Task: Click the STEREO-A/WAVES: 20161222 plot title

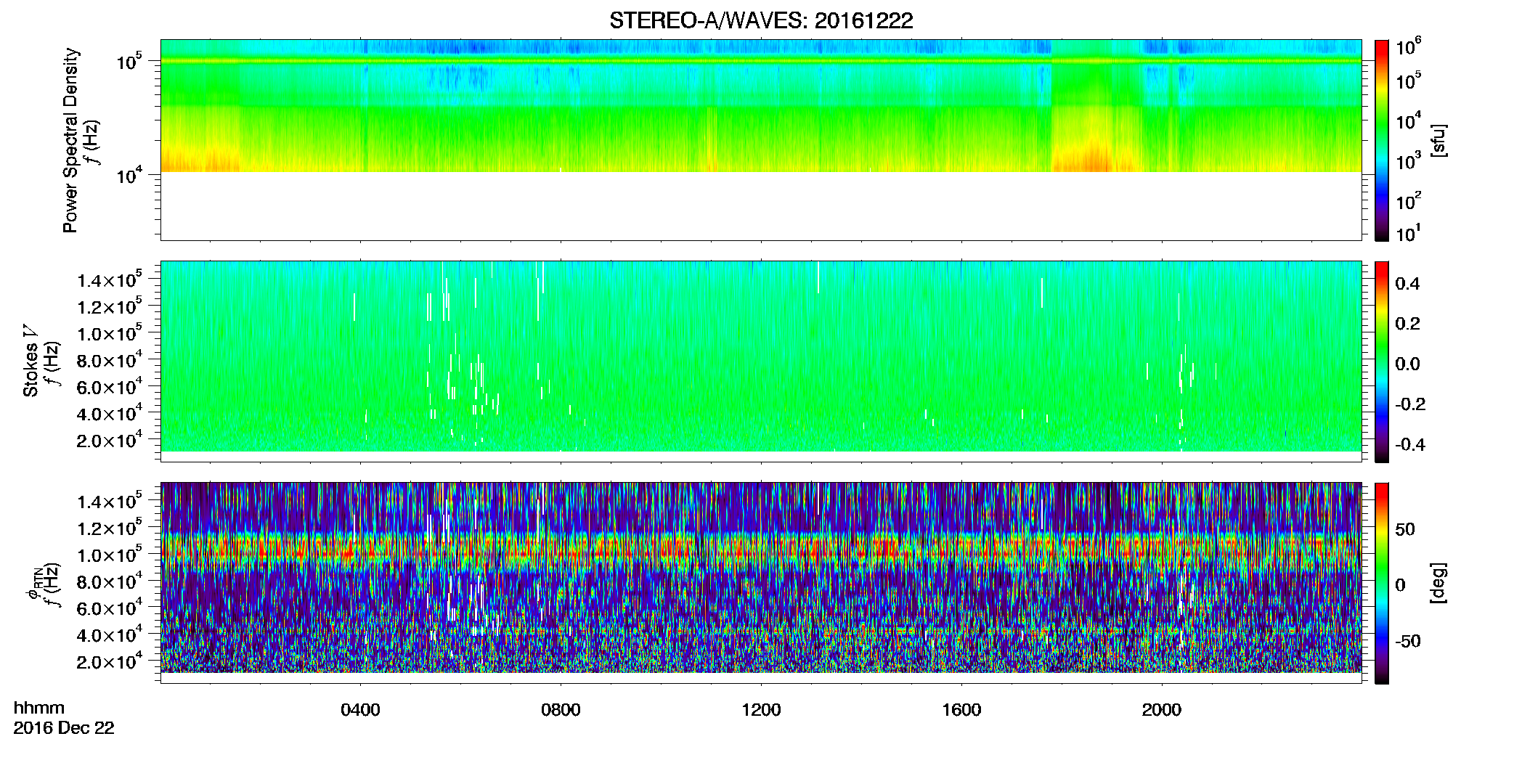Action: click(x=761, y=20)
